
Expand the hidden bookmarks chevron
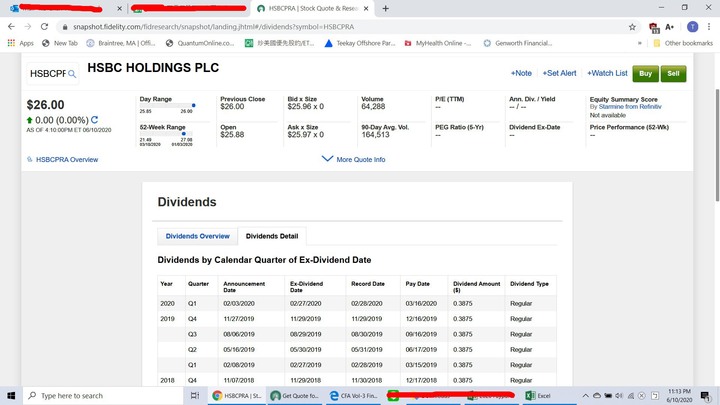[x=640, y=43]
